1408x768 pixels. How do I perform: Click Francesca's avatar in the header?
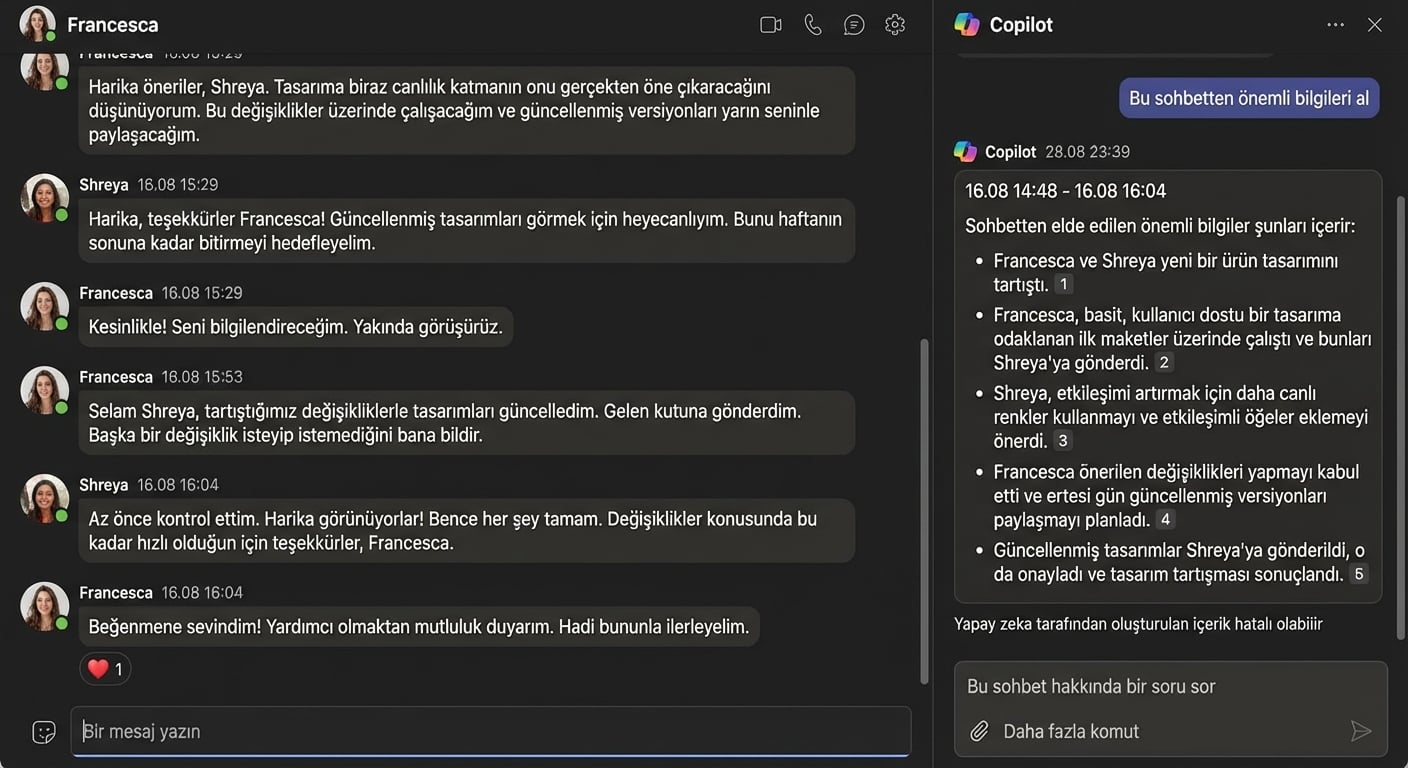37,22
